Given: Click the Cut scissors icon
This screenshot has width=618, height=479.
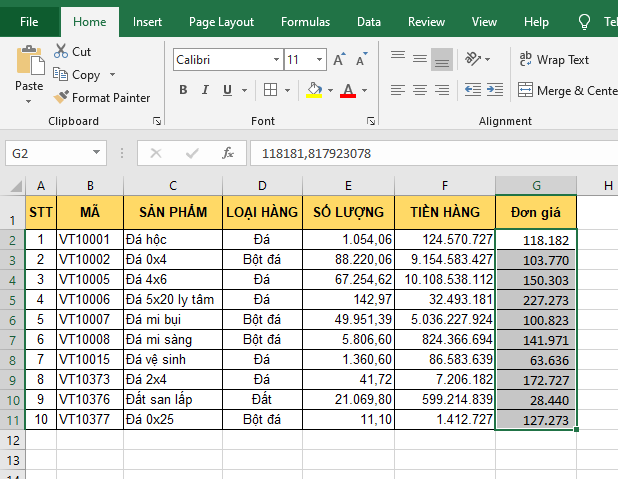Looking at the screenshot, I should coord(61,51).
